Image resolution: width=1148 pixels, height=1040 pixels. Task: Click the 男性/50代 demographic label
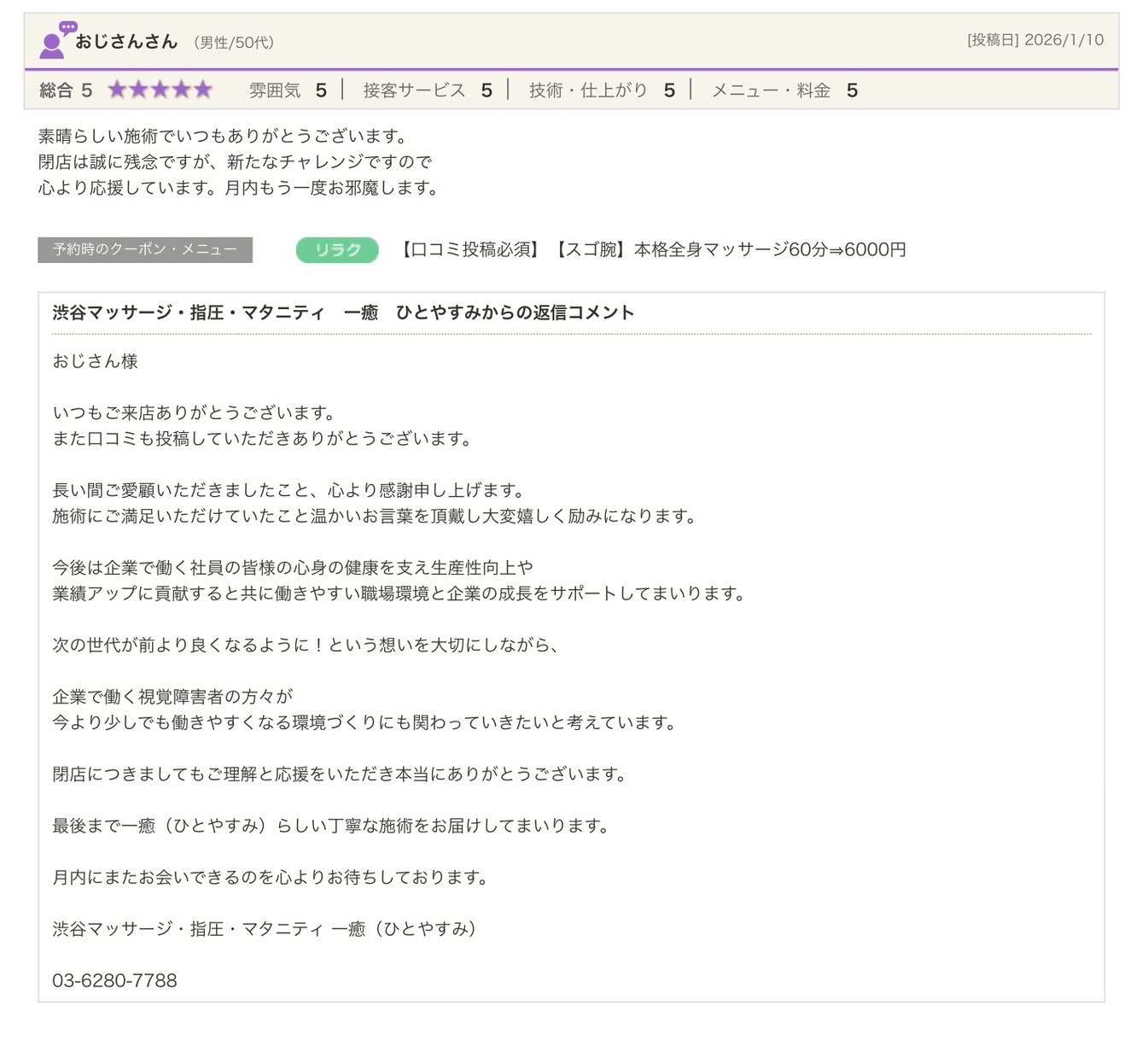(x=234, y=43)
